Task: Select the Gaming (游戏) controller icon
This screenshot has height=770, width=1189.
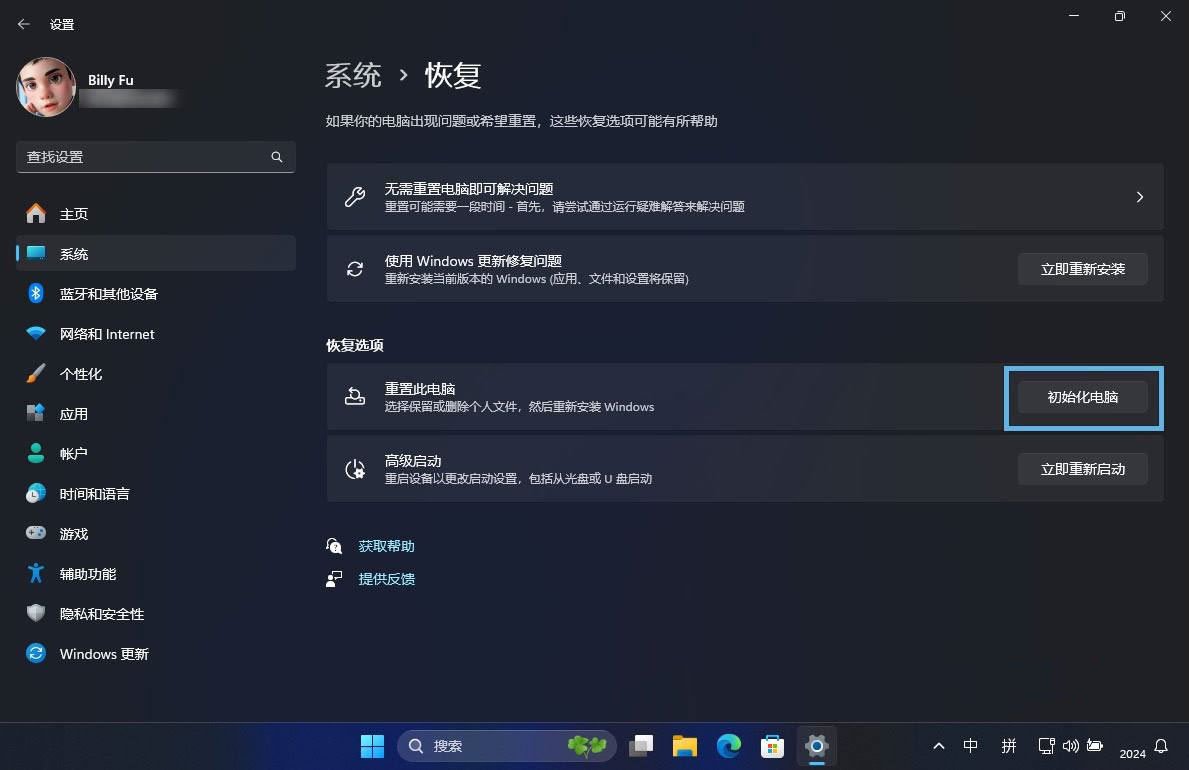Action: click(x=36, y=534)
